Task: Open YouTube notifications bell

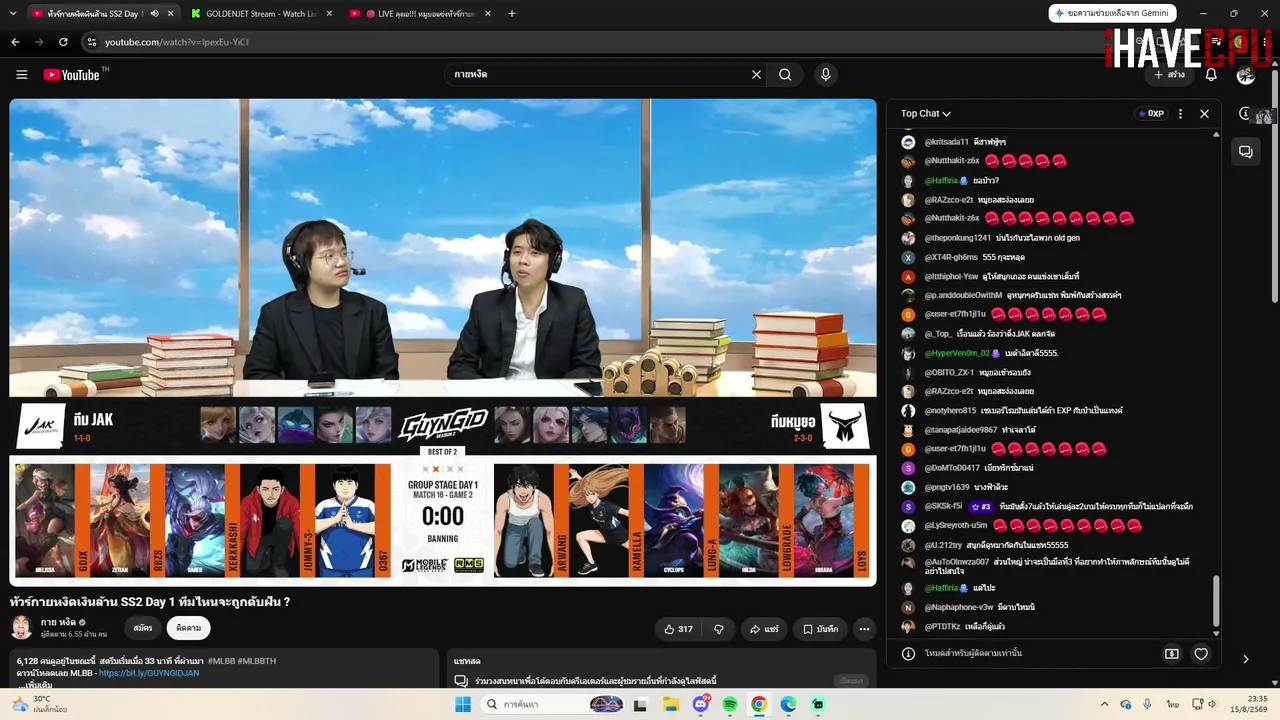Action: click(x=1211, y=75)
